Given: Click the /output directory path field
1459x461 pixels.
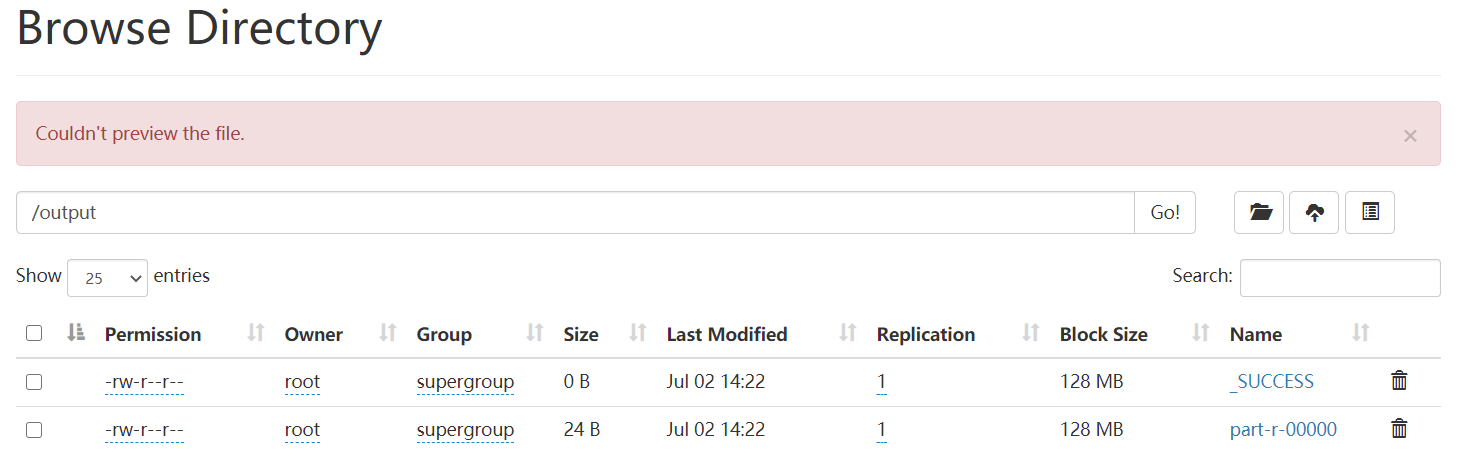Looking at the screenshot, I should [575, 213].
